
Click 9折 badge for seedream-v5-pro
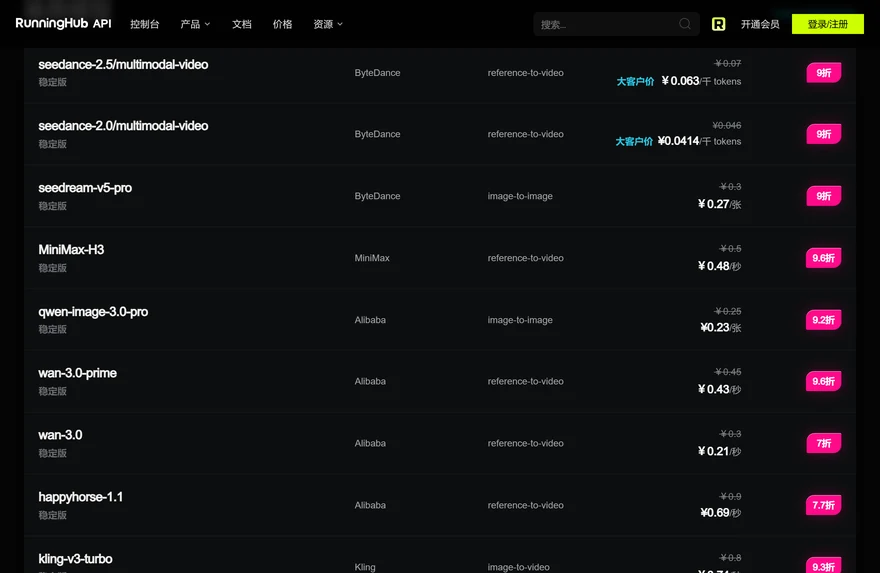823,196
